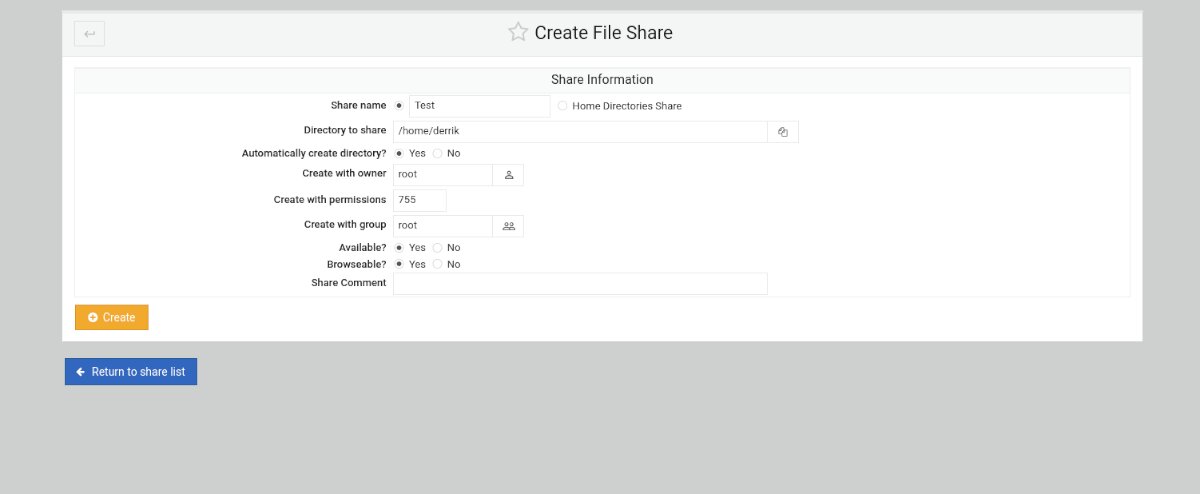Set Automatically create directory to Yes
The image size is (1200, 494).
pyautogui.click(x=400, y=154)
